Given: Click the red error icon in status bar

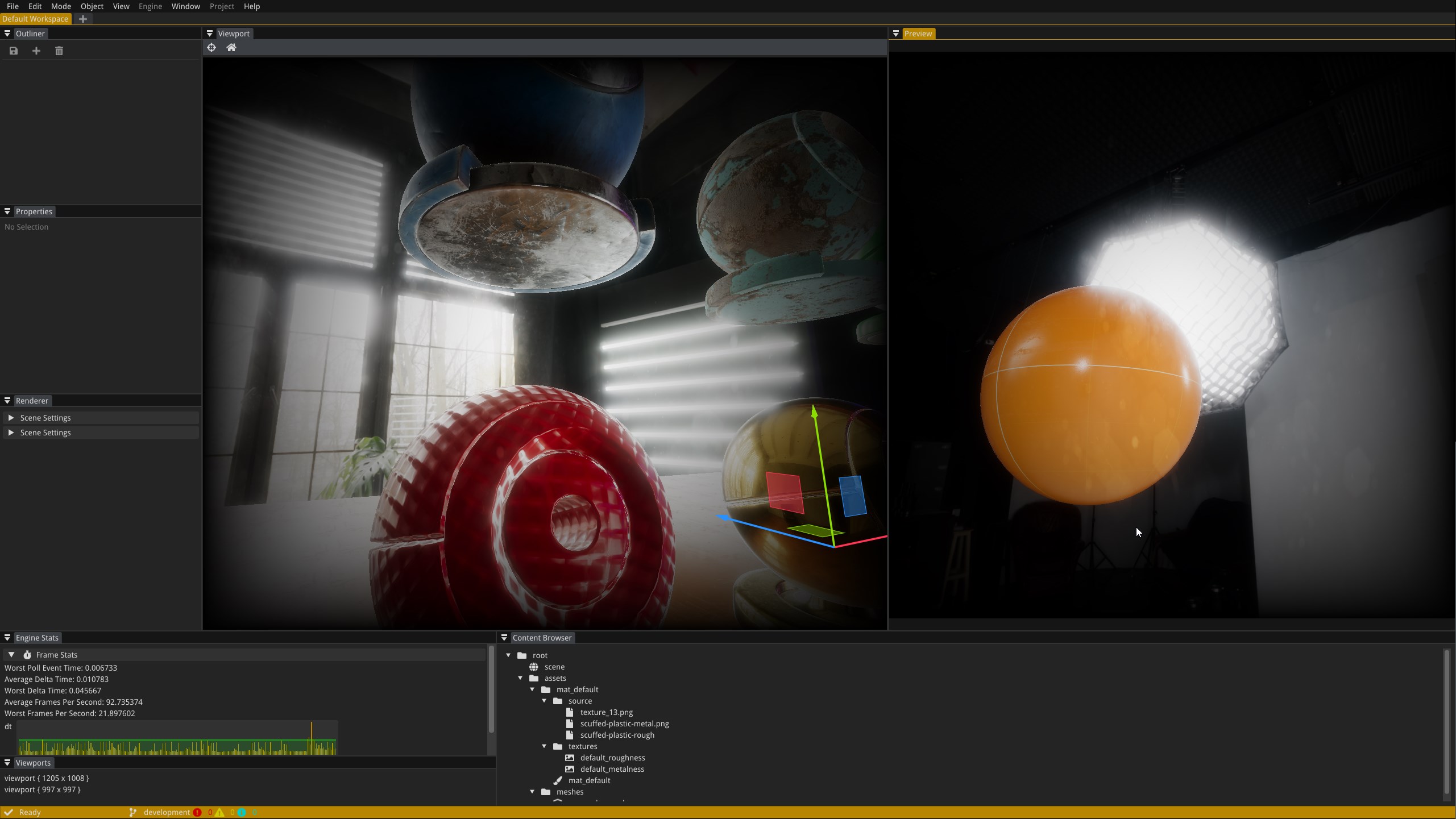Looking at the screenshot, I should 197,813.
